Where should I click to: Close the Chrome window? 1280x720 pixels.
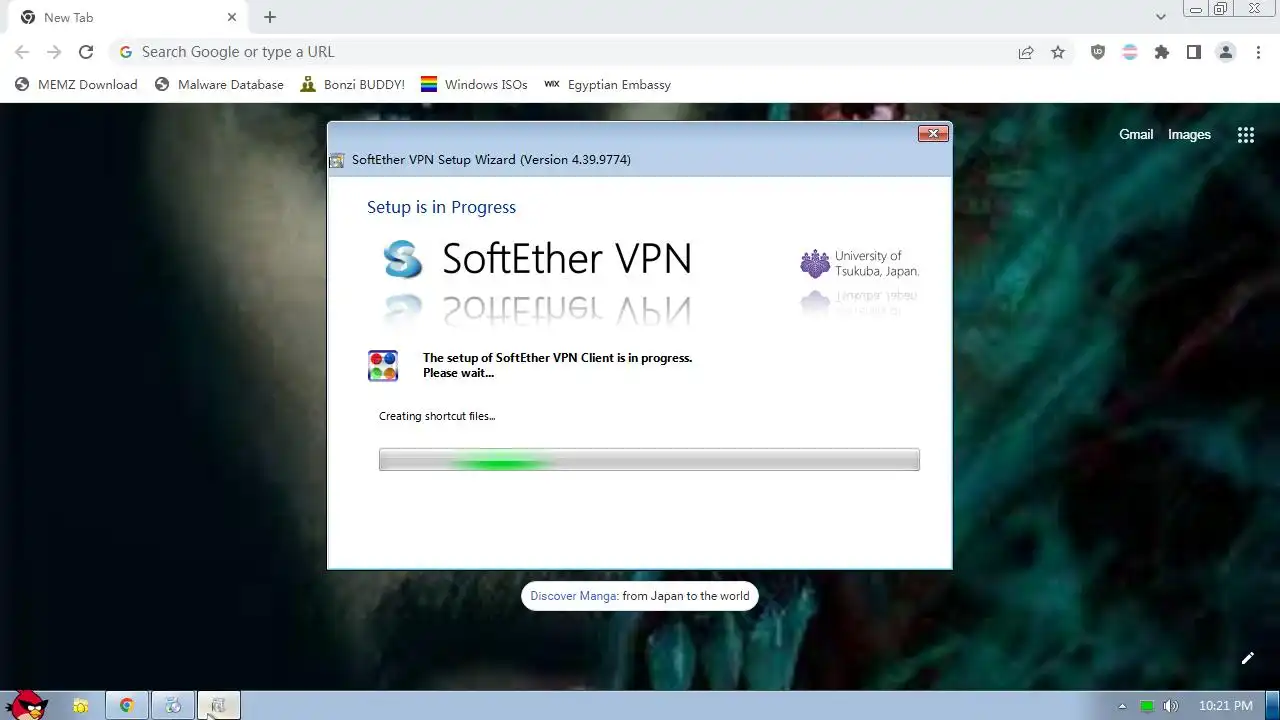pyautogui.click(x=1254, y=9)
